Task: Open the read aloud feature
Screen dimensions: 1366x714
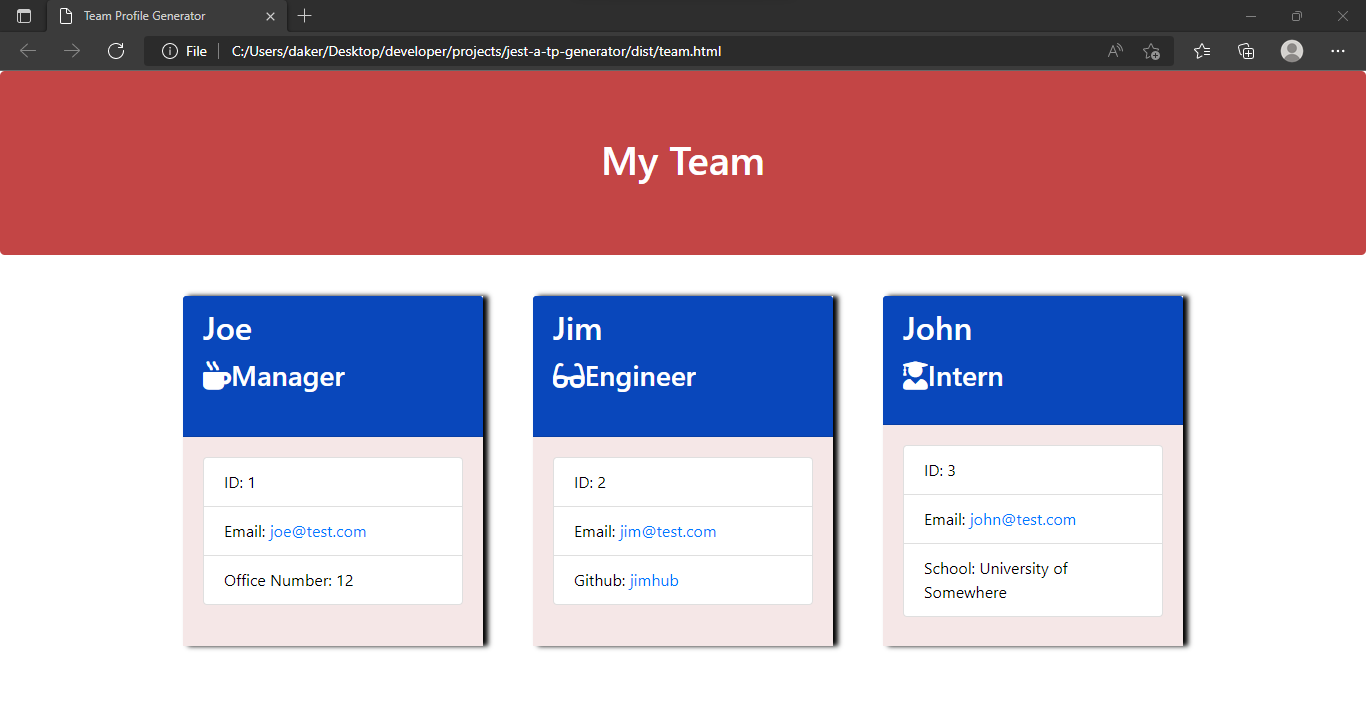Action: click(x=1114, y=51)
